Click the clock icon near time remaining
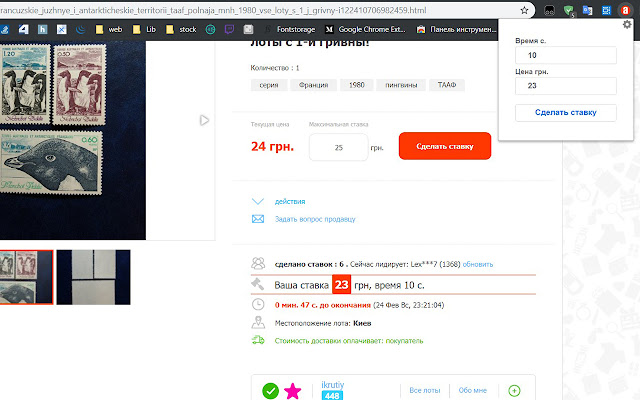This screenshot has height=400, width=640. 258,304
